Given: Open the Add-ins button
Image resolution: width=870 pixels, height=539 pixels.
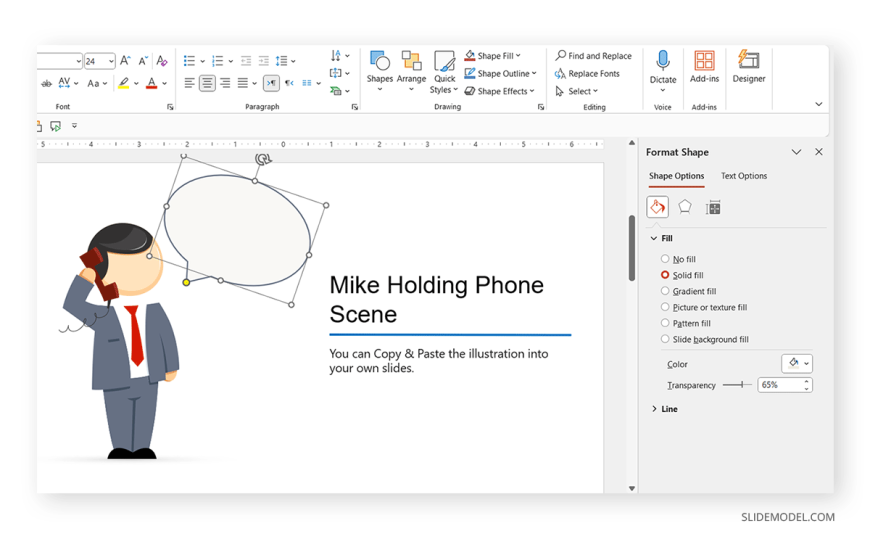Looking at the screenshot, I should [704, 67].
